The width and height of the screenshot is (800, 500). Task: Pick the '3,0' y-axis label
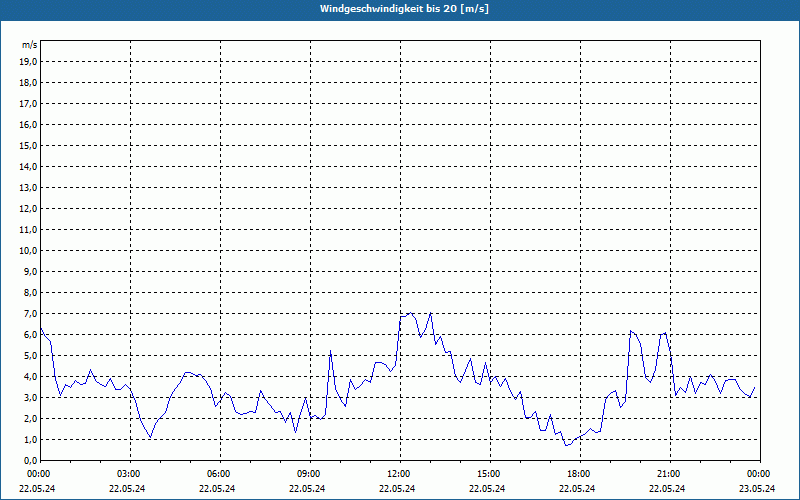pos(31,397)
